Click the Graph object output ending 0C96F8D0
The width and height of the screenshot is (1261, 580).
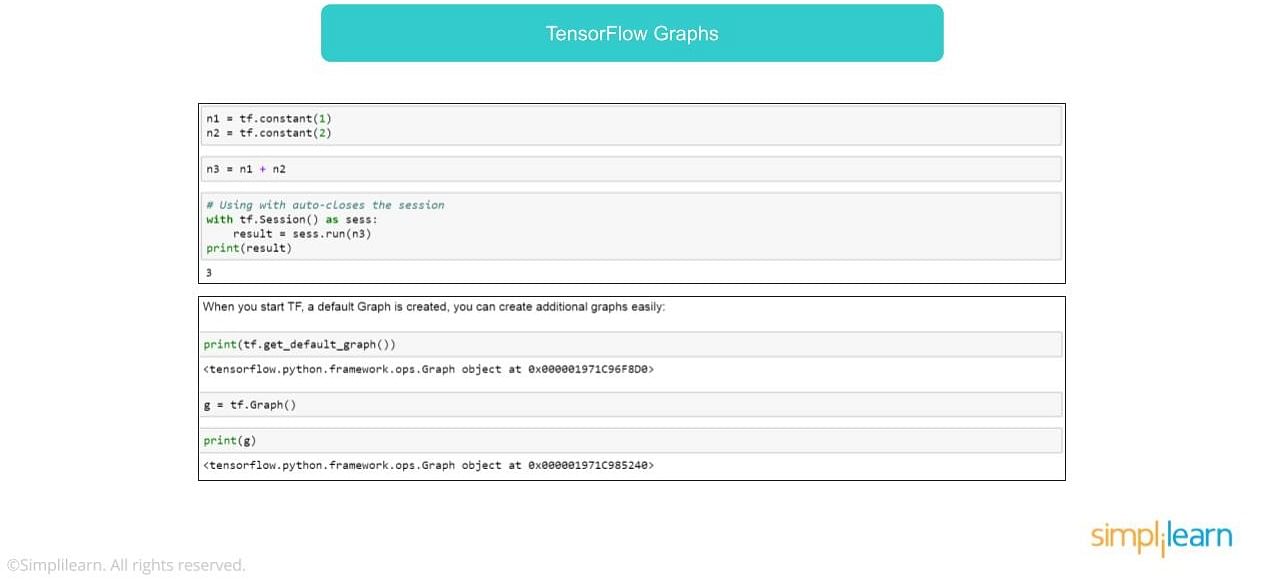429,369
